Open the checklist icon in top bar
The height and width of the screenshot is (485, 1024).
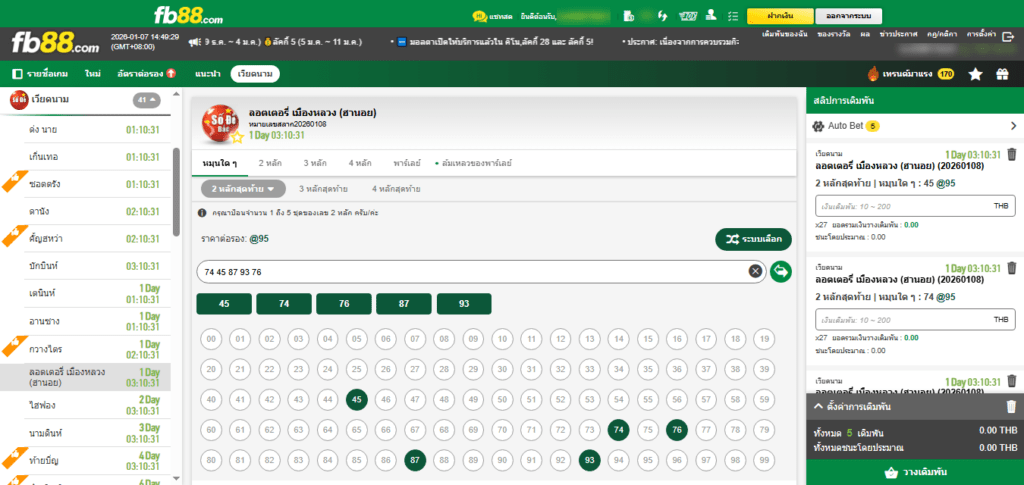point(732,15)
